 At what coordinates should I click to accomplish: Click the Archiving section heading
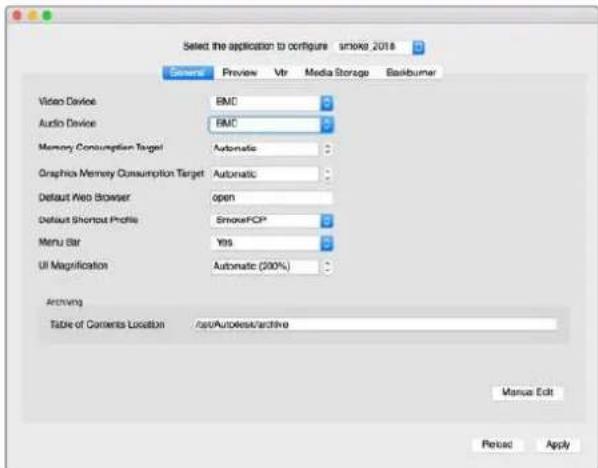point(64,302)
